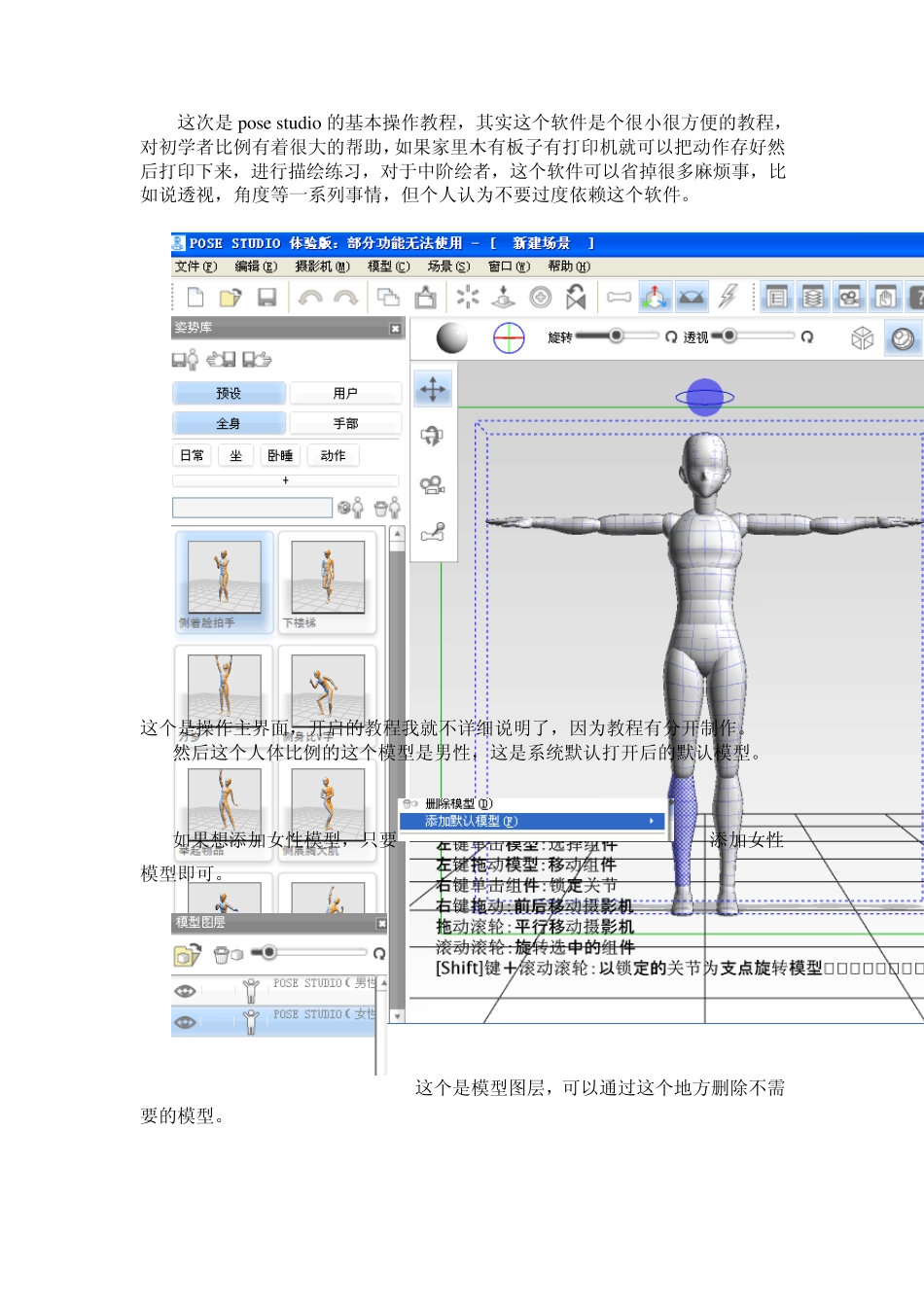The height and width of the screenshot is (1307, 924).
Task: Click the mirror pose toolbar icon
Action: [x=576, y=297]
